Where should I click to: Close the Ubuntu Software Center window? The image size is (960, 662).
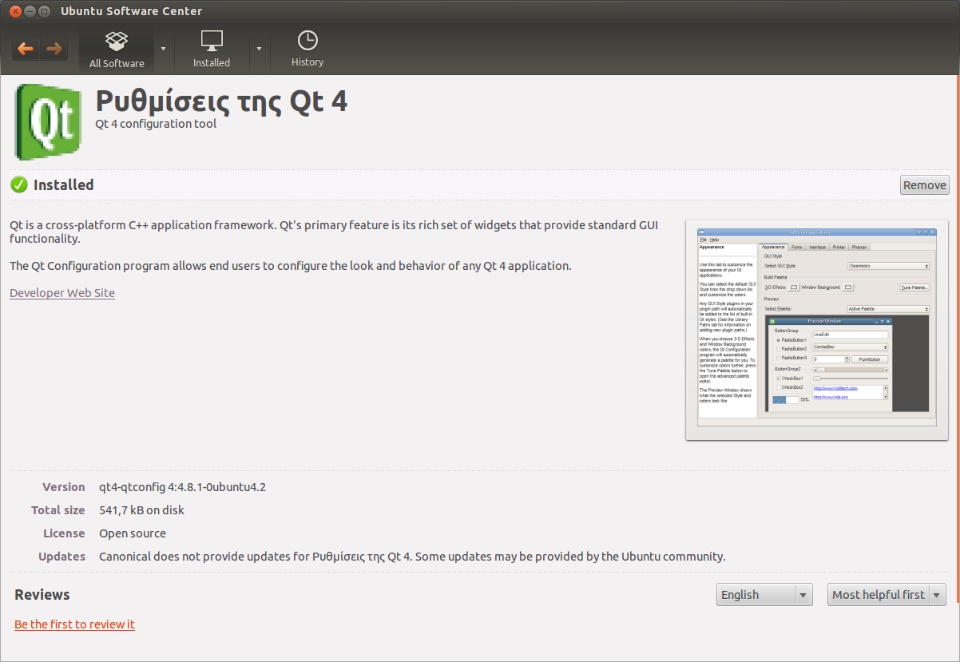pyautogui.click(x=15, y=11)
